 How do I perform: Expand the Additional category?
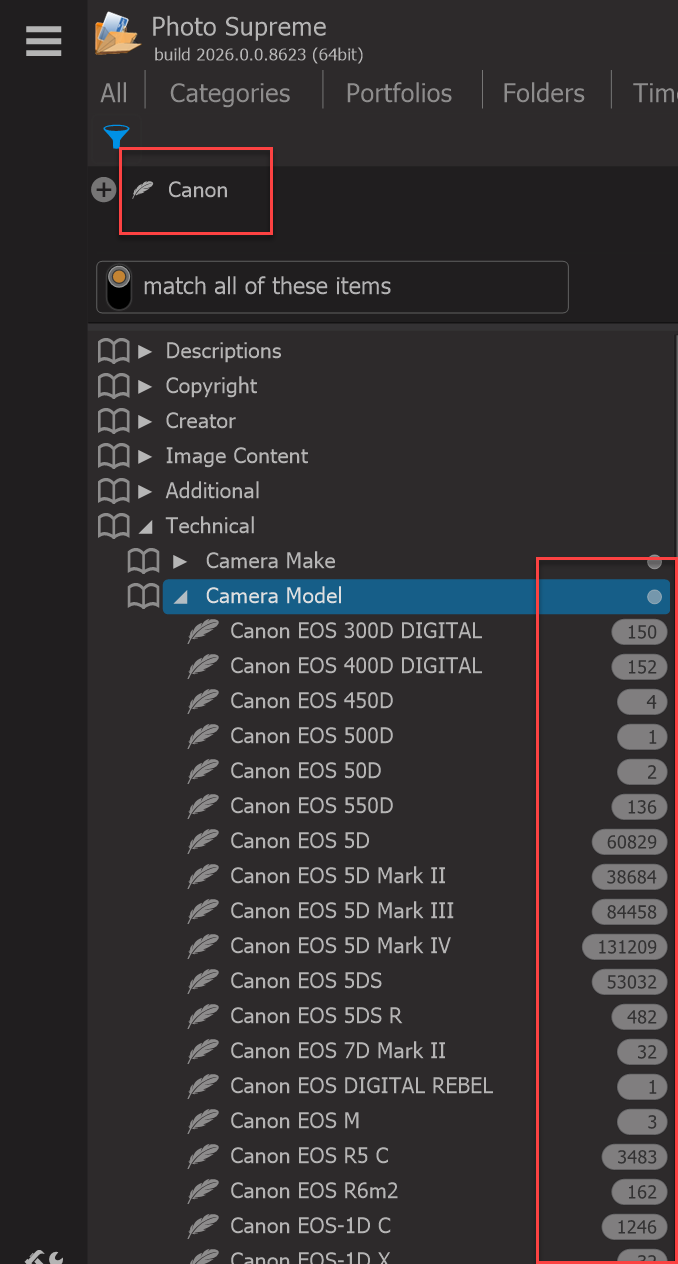pyautogui.click(x=145, y=491)
